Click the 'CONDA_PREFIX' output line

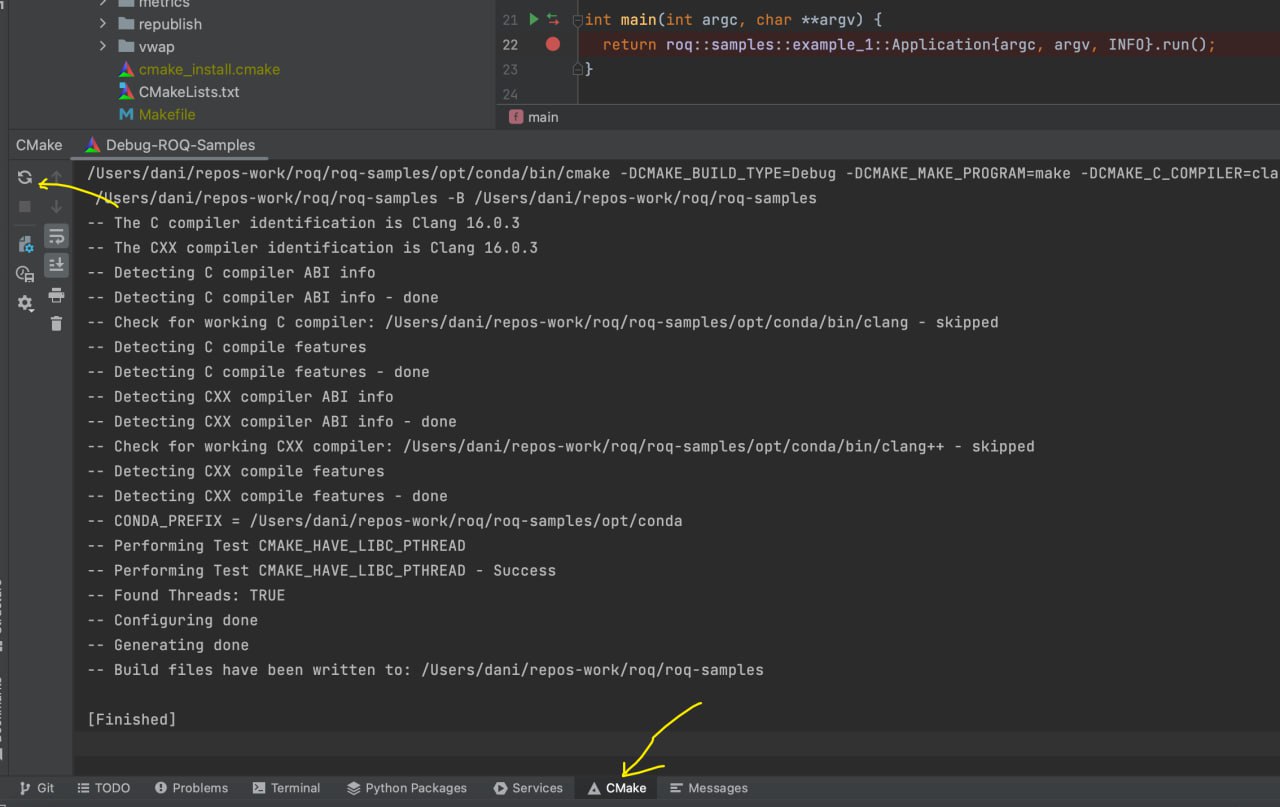click(385, 521)
